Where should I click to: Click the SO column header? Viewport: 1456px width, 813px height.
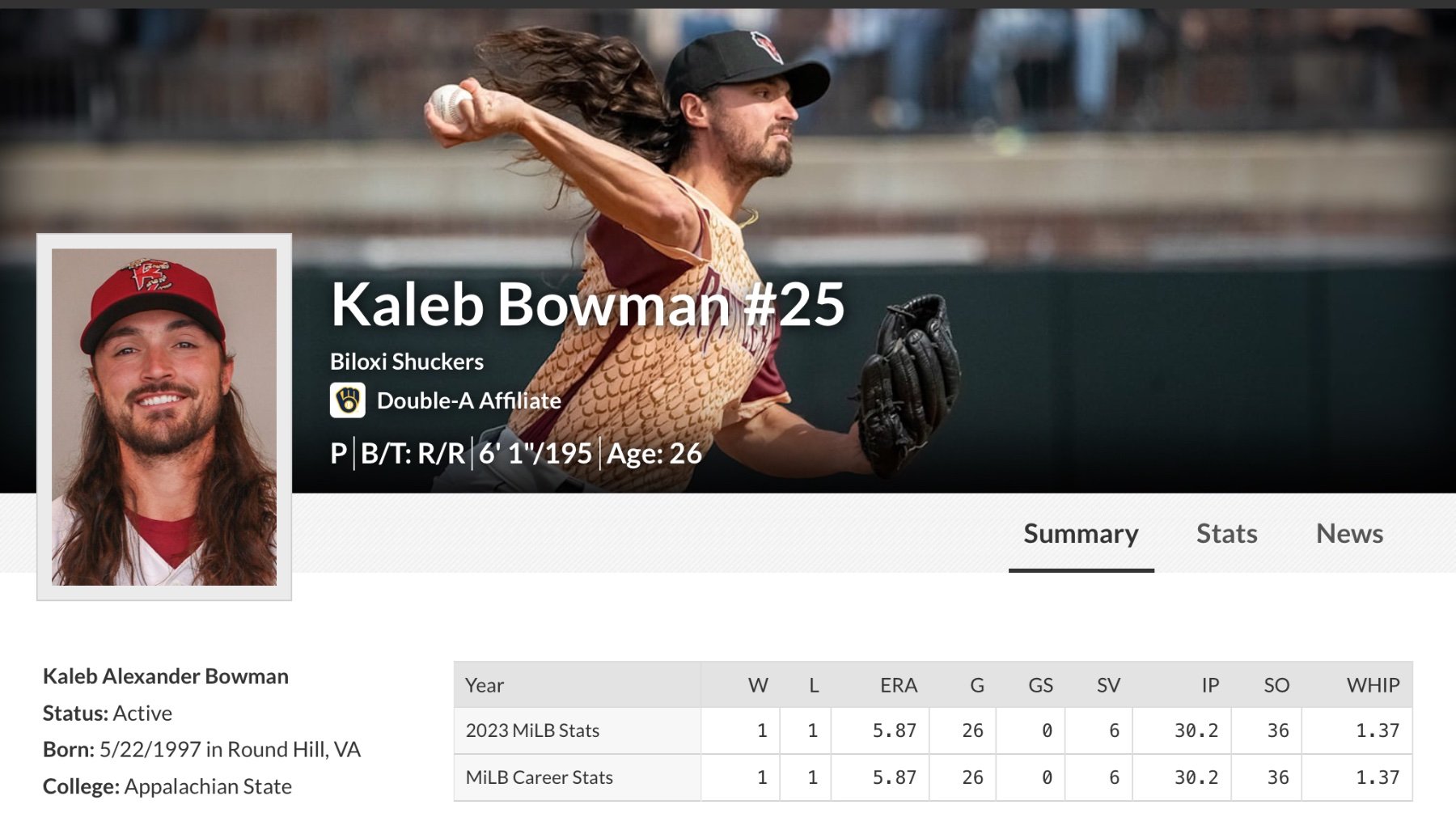tap(1276, 685)
